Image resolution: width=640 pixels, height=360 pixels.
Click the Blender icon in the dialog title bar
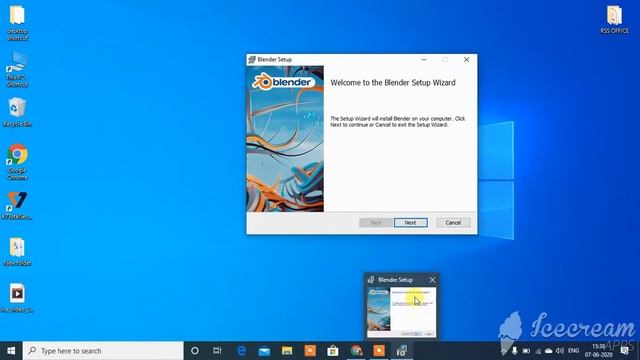coord(252,60)
